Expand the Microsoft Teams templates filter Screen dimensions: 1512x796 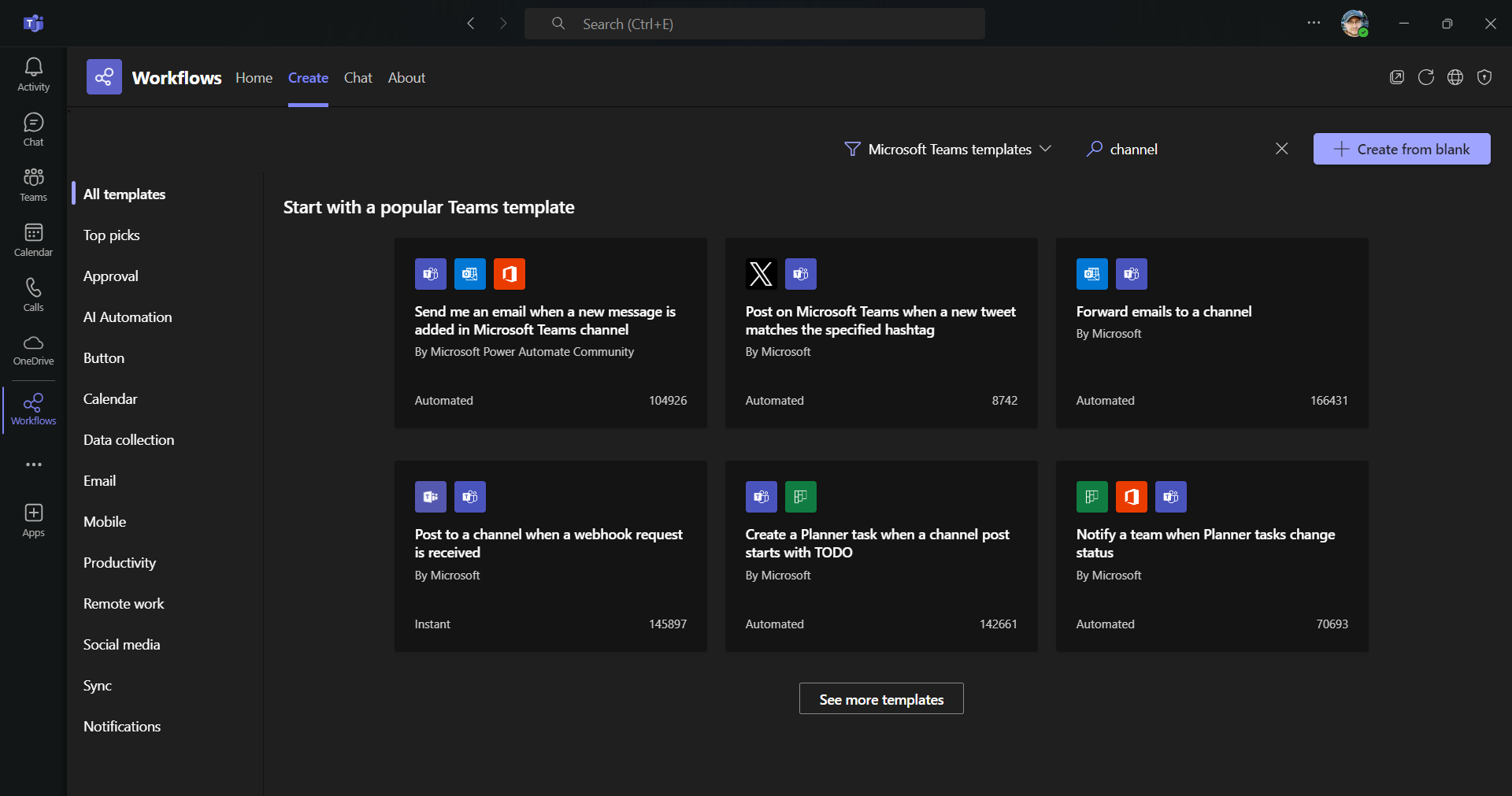point(947,149)
